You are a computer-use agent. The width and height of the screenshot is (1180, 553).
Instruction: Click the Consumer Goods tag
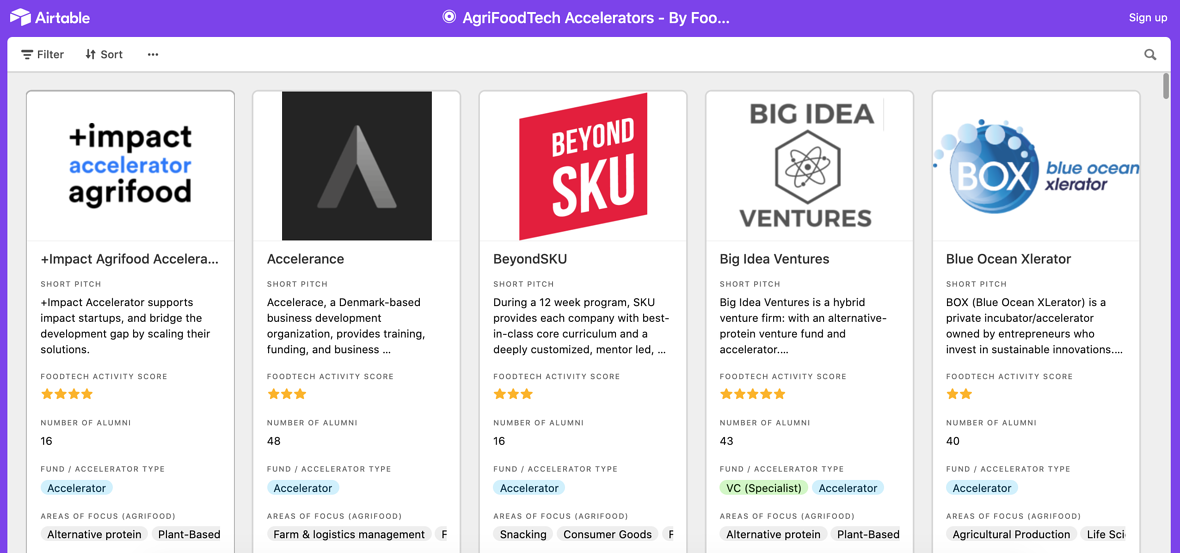pos(607,534)
